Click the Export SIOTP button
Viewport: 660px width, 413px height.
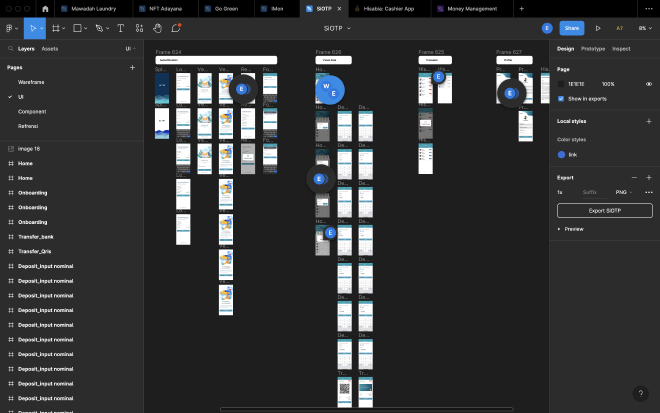pyautogui.click(x=604, y=210)
